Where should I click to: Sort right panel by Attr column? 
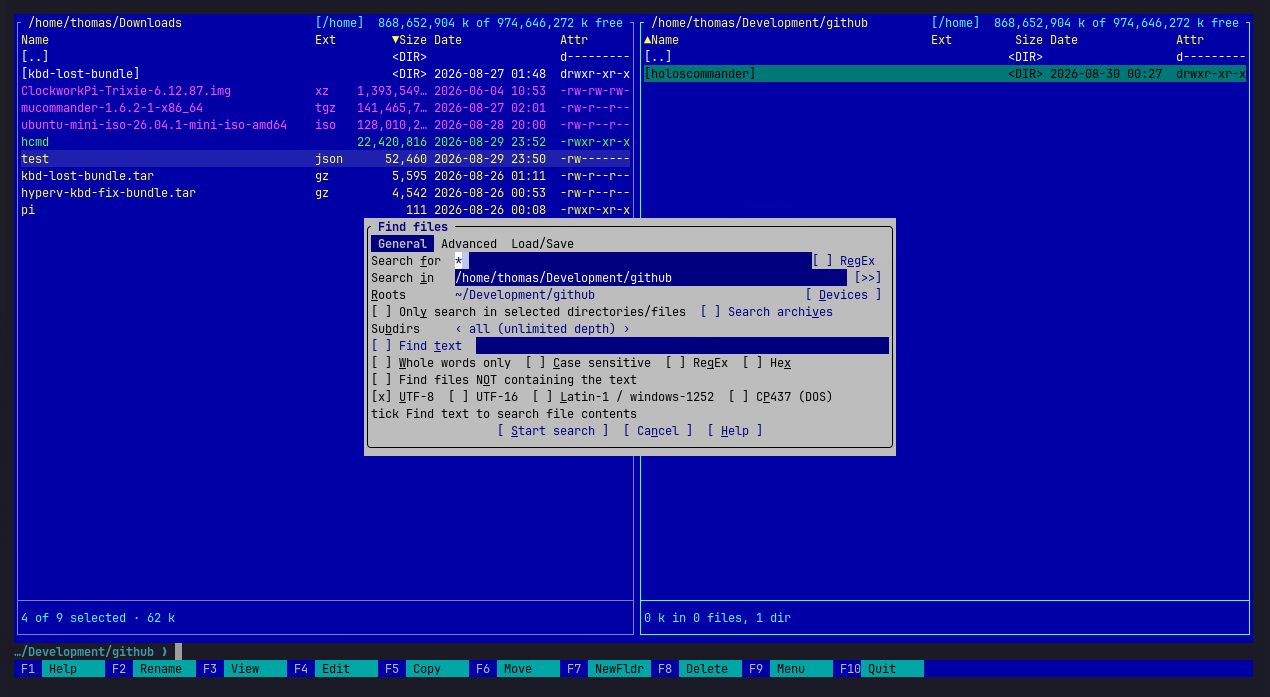[x=1190, y=40]
